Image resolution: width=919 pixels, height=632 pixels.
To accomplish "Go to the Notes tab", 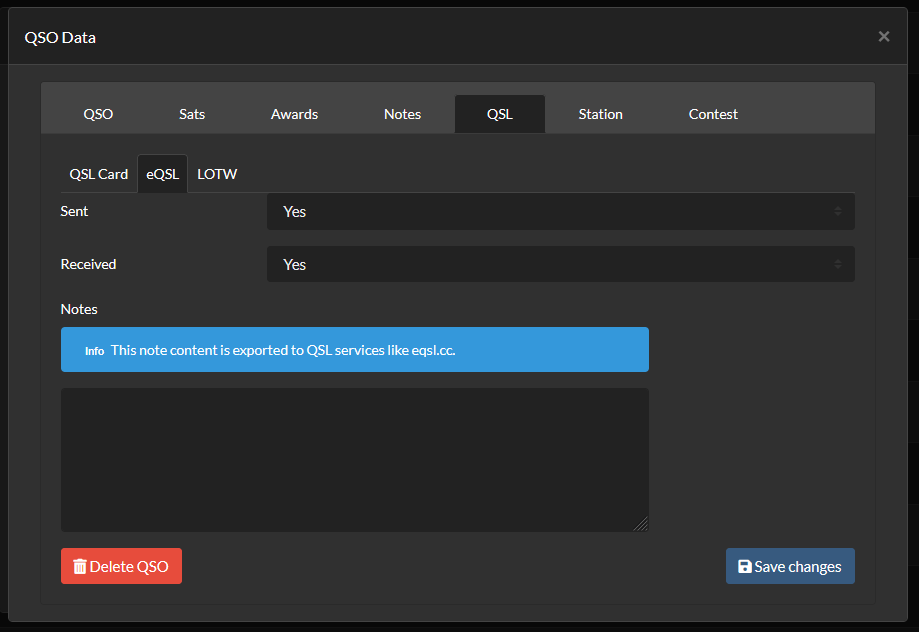I will pos(402,114).
